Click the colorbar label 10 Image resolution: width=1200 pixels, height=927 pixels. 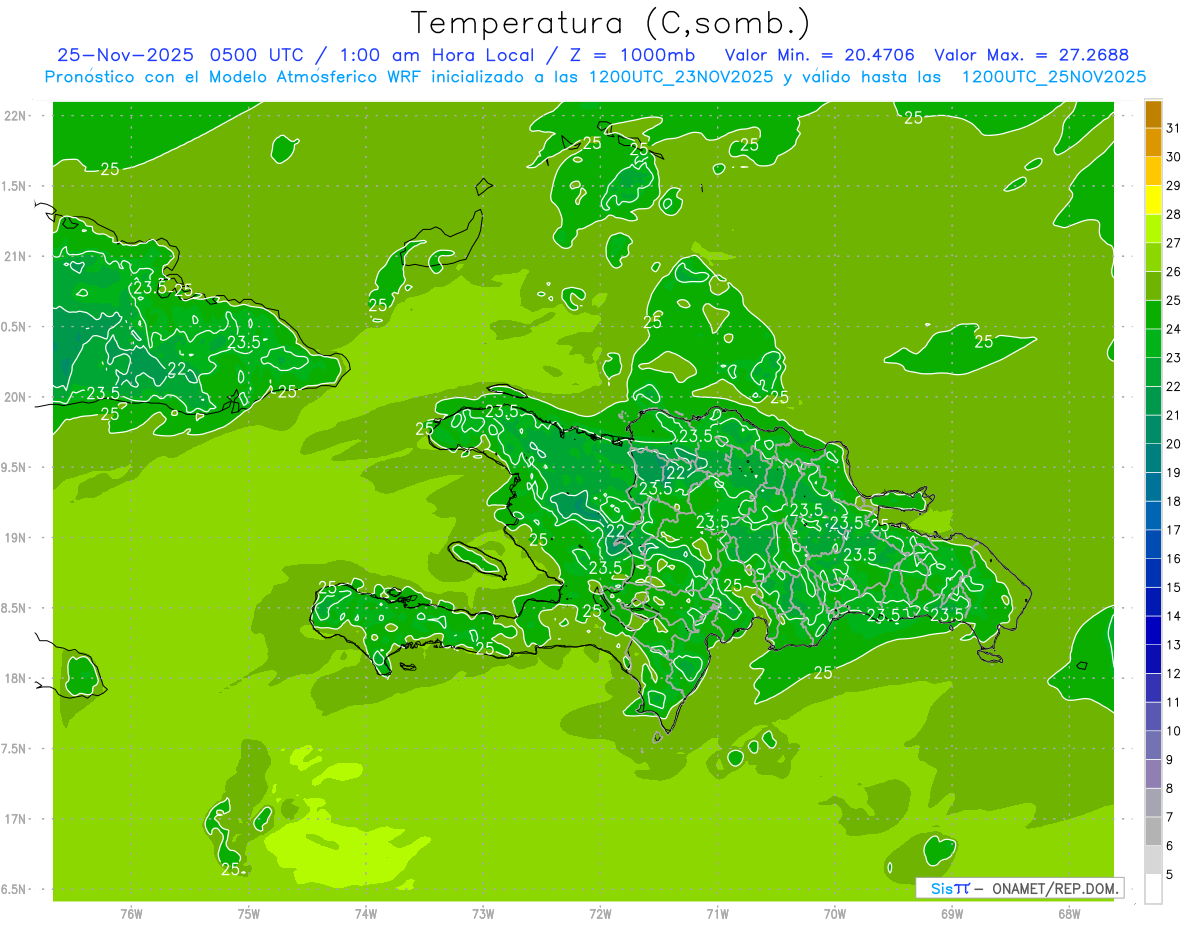1174,731
